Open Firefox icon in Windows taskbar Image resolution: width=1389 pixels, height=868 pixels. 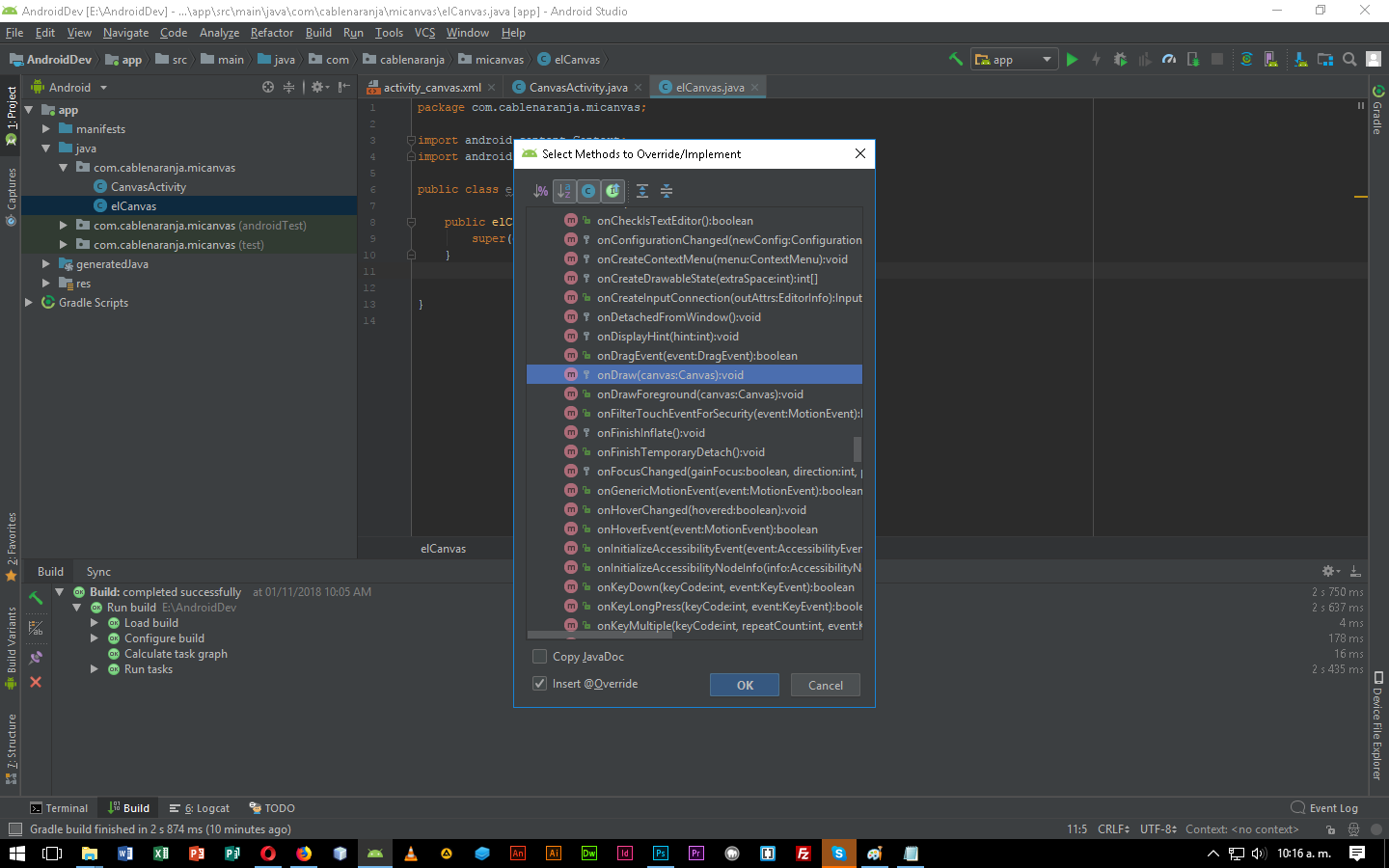[x=304, y=854]
